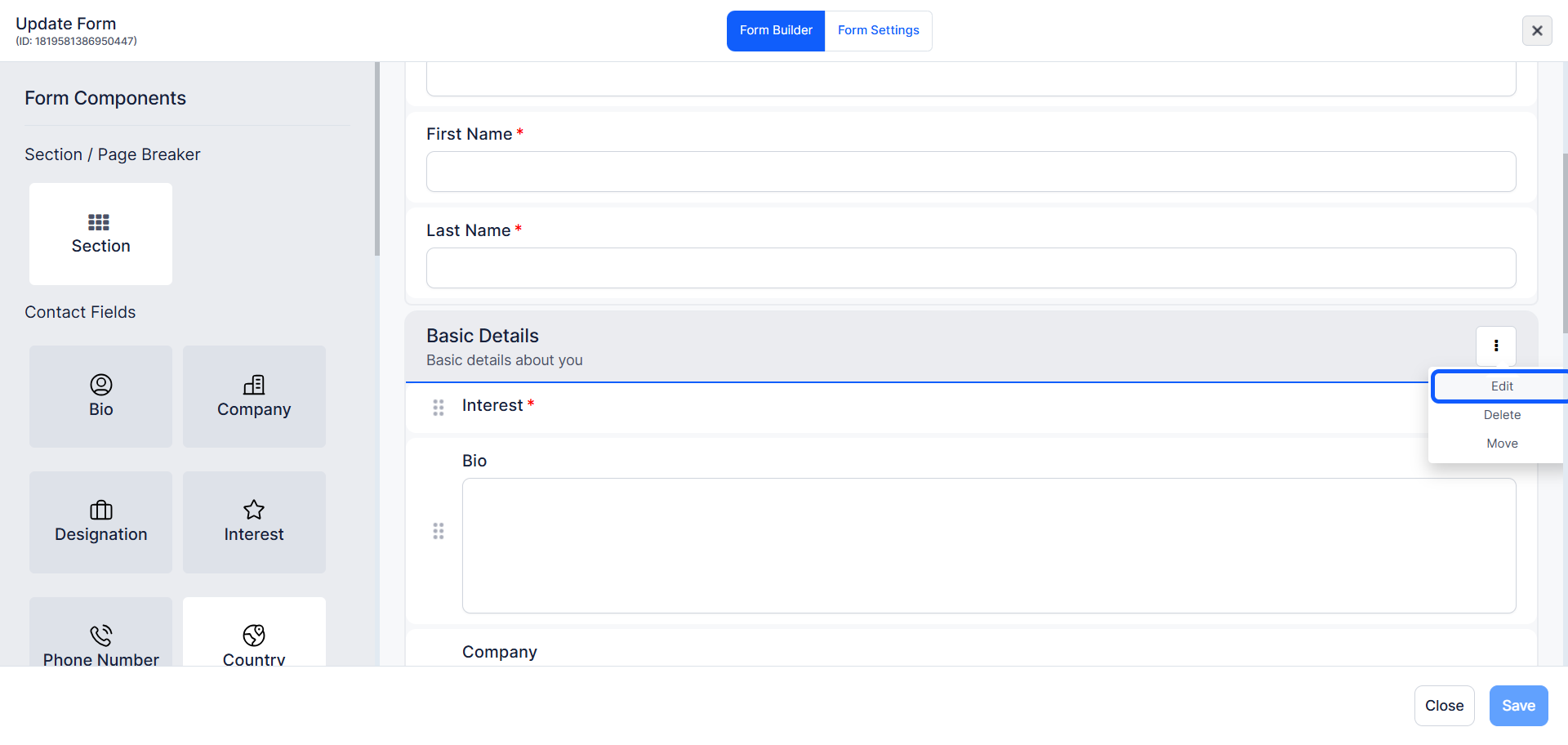
Task: Switch to the Form Builder tab
Action: pyautogui.click(x=776, y=30)
